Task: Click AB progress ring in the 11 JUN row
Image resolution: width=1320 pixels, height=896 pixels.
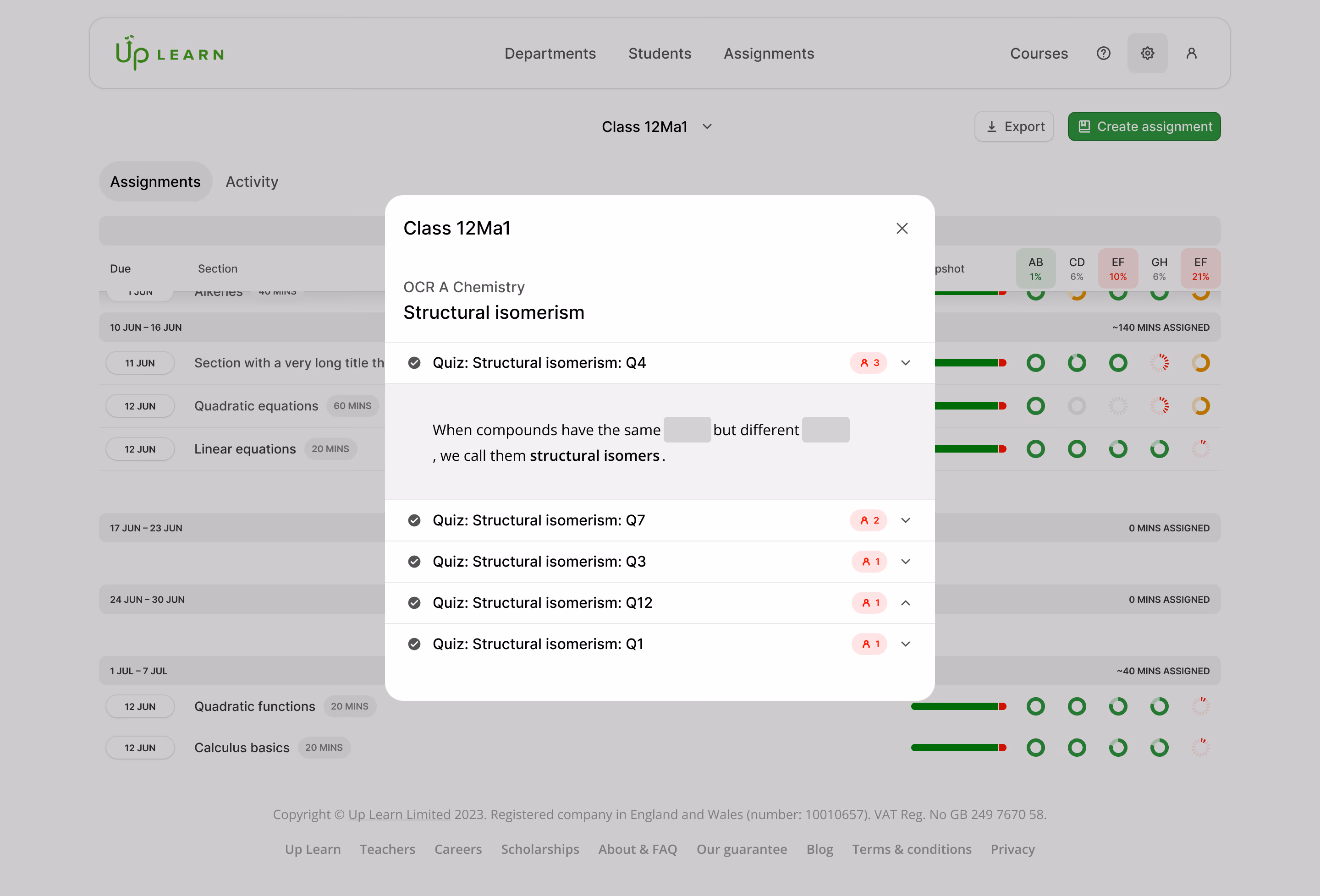Action: pyautogui.click(x=1035, y=363)
